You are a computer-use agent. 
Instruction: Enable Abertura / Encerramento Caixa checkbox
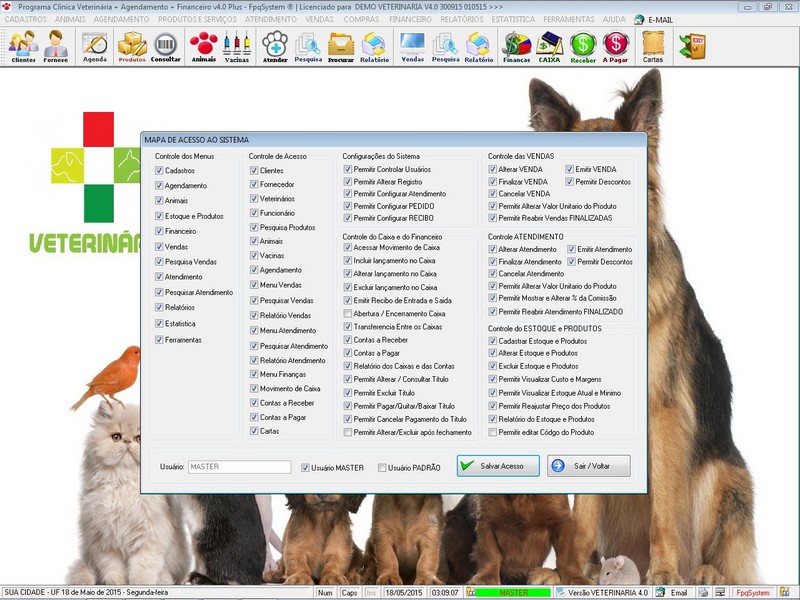pyautogui.click(x=347, y=313)
